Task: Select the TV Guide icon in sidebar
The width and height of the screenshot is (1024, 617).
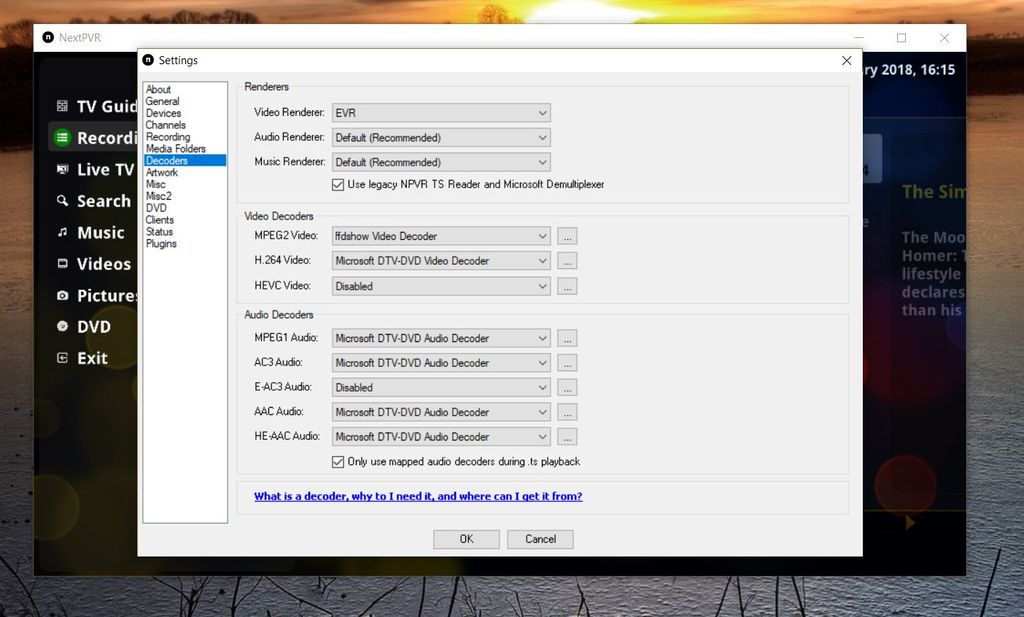Action: pos(62,106)
